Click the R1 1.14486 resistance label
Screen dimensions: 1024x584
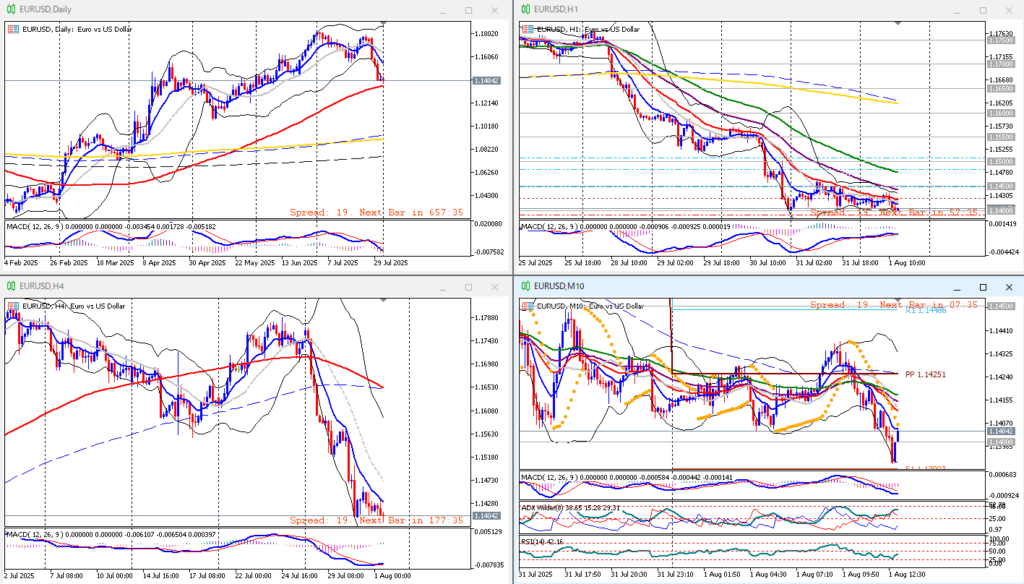925,310
